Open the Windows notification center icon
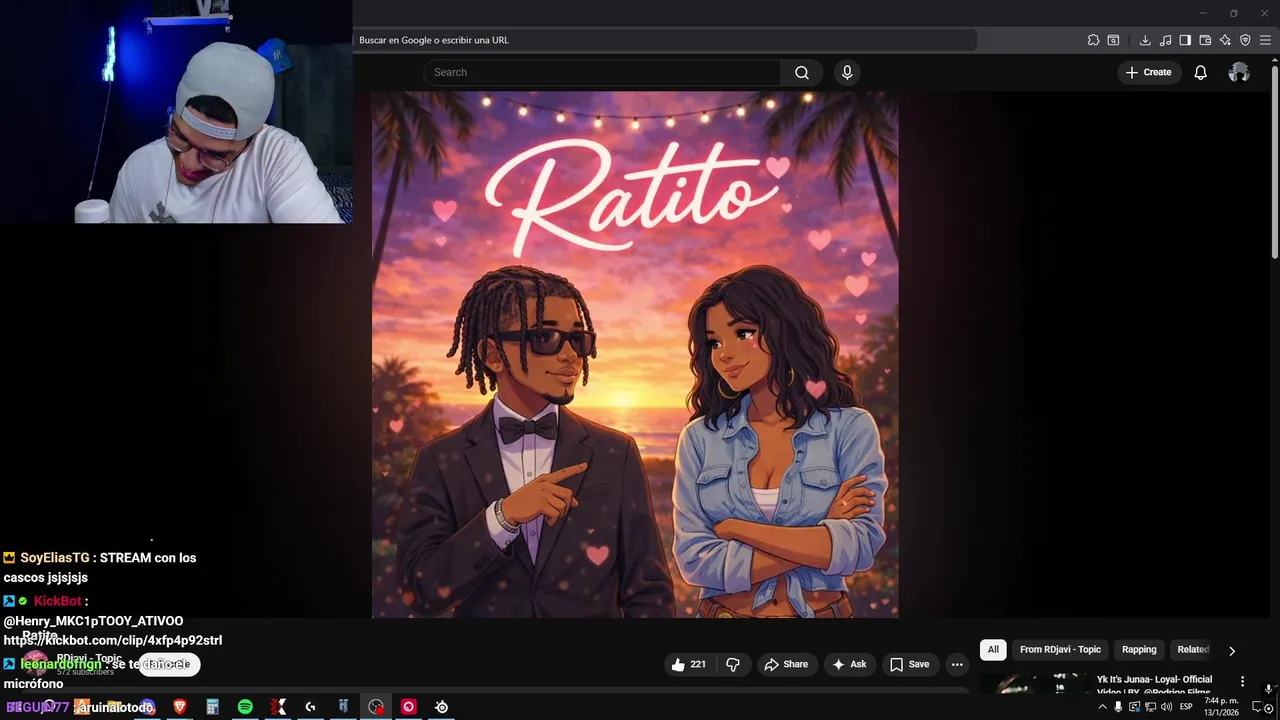Image resolution: width=1280 pixels, height=720 pixels. pyautogui.click(x=1259, y=707)
